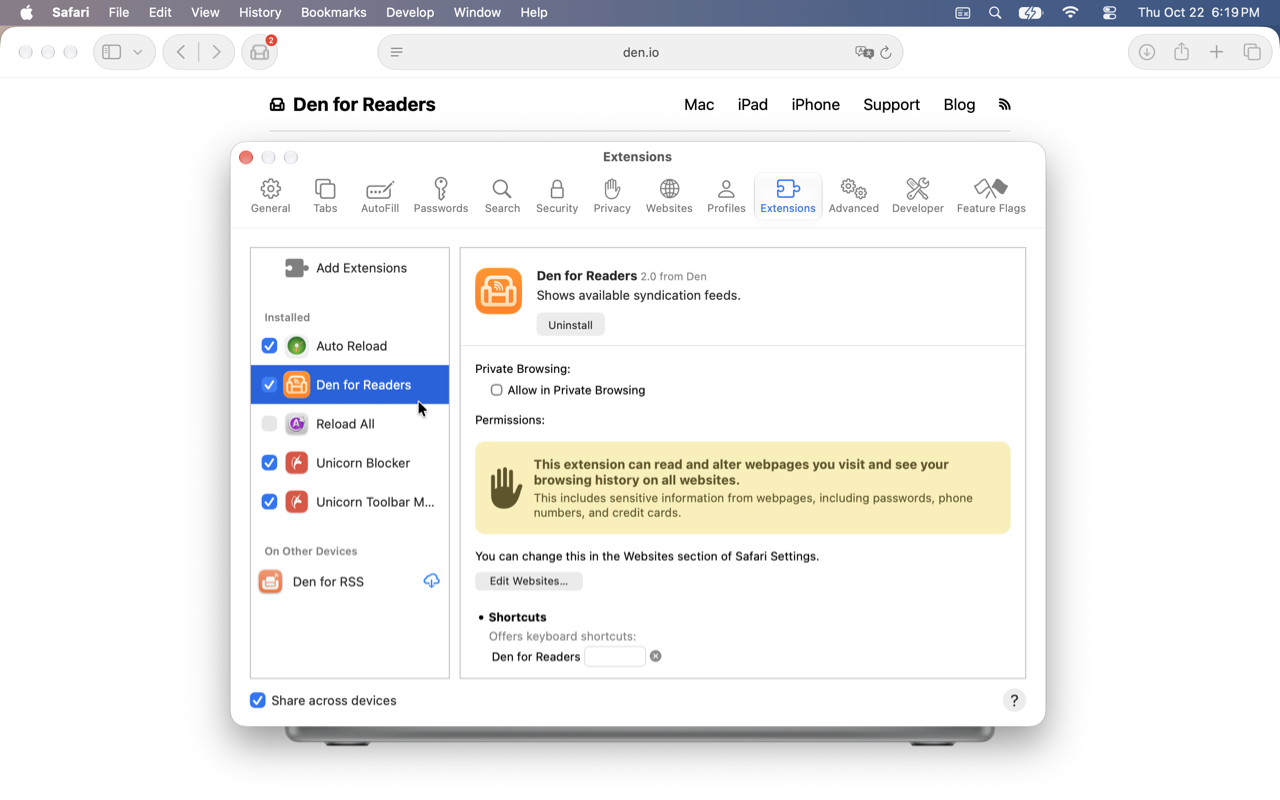The width and height of the screenshot is (1280, 800).
Task: Open the Safari menu in menu bar
Action: click(70, 12)
